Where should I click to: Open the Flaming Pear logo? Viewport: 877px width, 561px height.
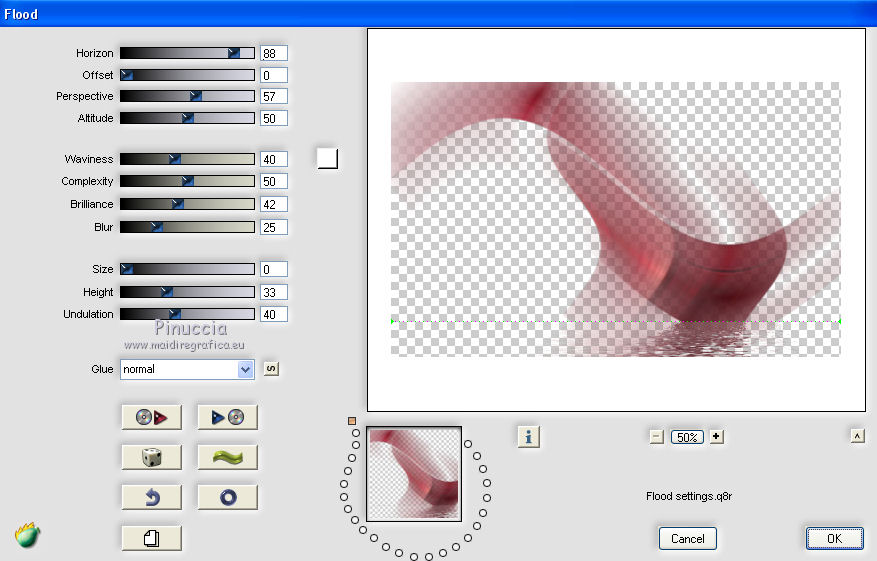click(27, 535)
